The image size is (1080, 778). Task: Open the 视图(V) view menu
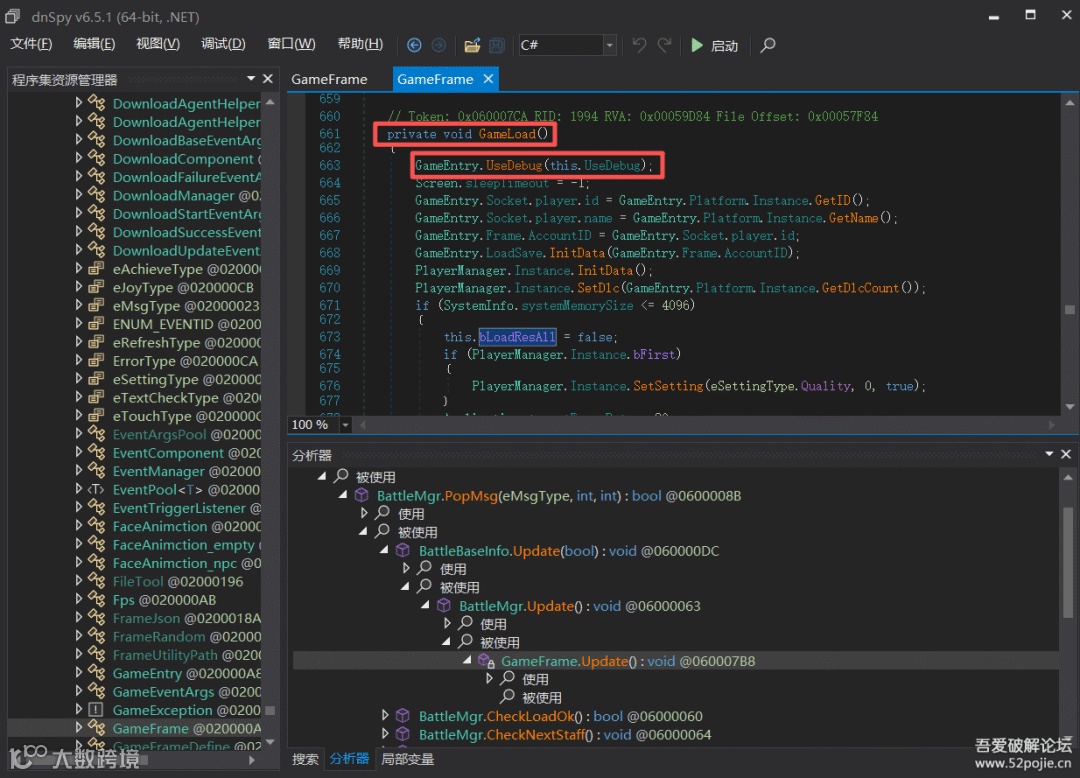(158, 44)
